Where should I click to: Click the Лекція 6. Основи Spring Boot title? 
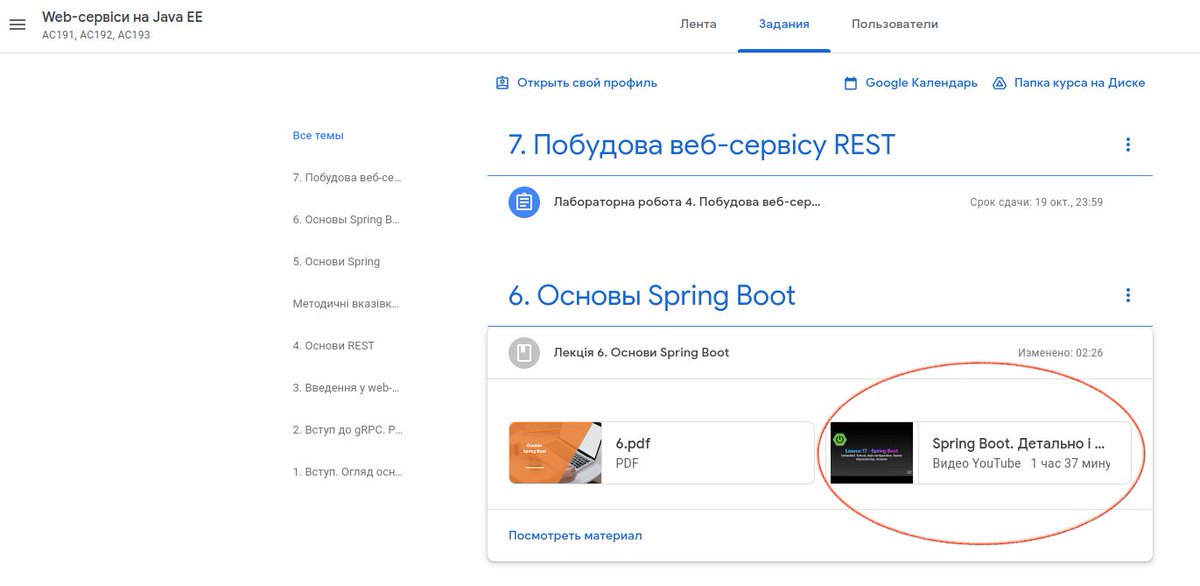641,353
